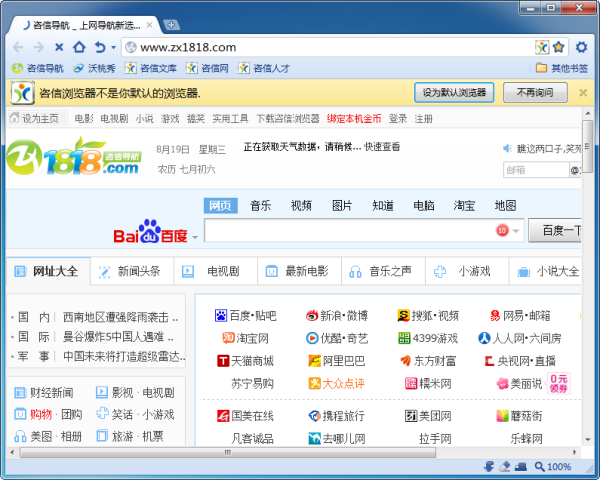Click the Zixin icon in address bar
600x480 pixels.
(542, 47)
